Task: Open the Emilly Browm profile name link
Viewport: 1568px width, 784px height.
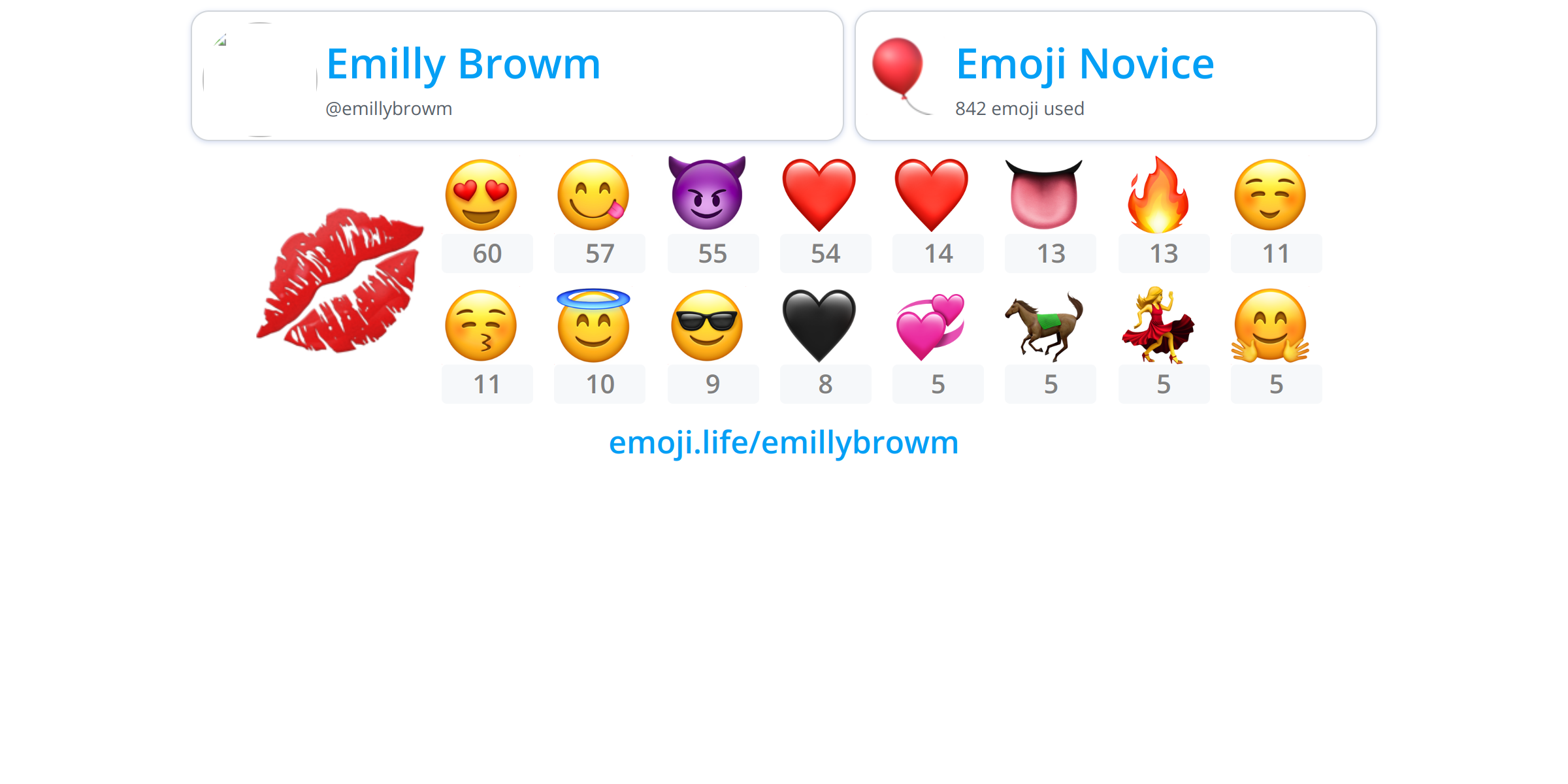Action: (463, 64)
